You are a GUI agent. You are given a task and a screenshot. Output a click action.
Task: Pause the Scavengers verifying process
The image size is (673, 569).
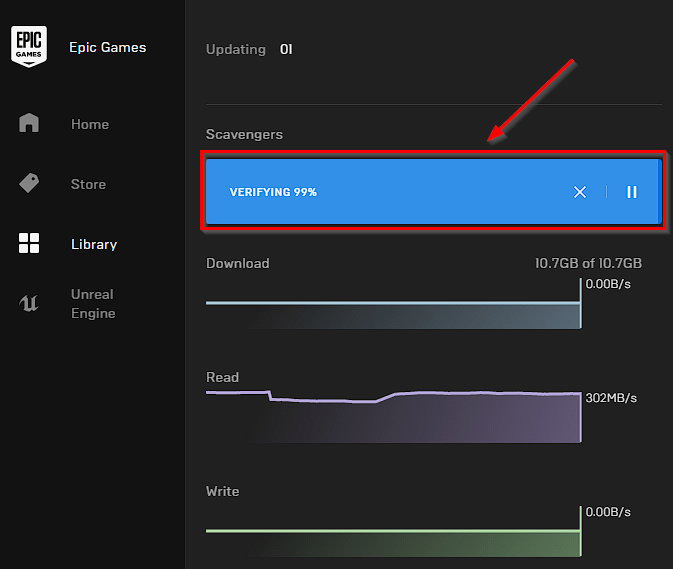pyautogui.click(x=632, y=192)
